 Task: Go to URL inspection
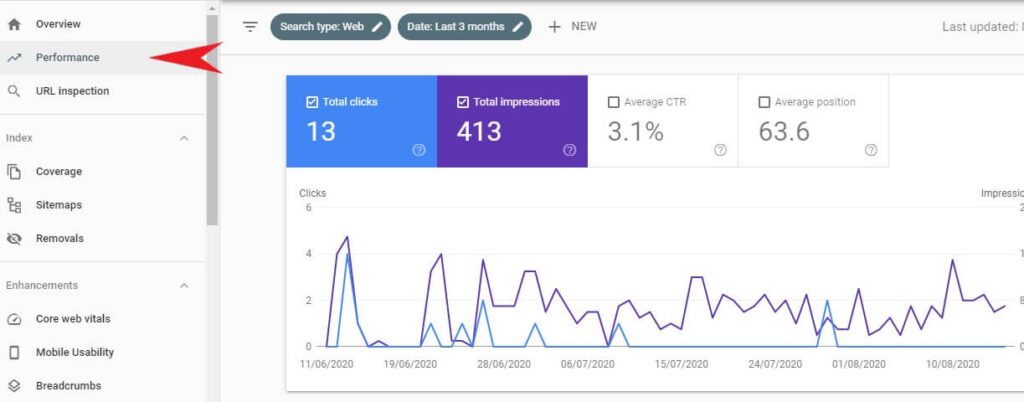tap(103, 91)
